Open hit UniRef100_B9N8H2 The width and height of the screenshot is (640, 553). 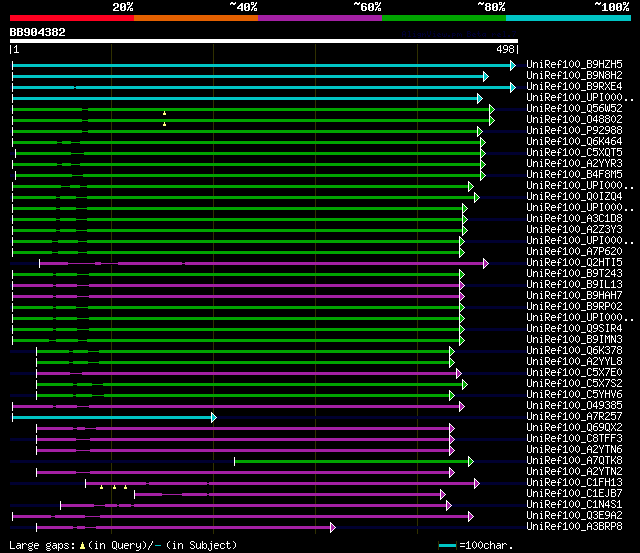point(574,76)
